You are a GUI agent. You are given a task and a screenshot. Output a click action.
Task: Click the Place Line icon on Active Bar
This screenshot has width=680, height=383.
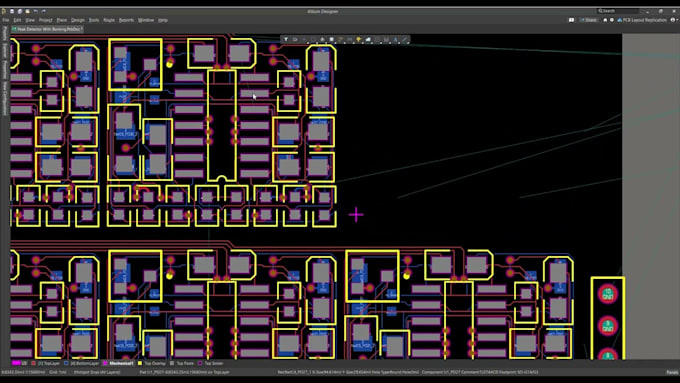(405, 39)
